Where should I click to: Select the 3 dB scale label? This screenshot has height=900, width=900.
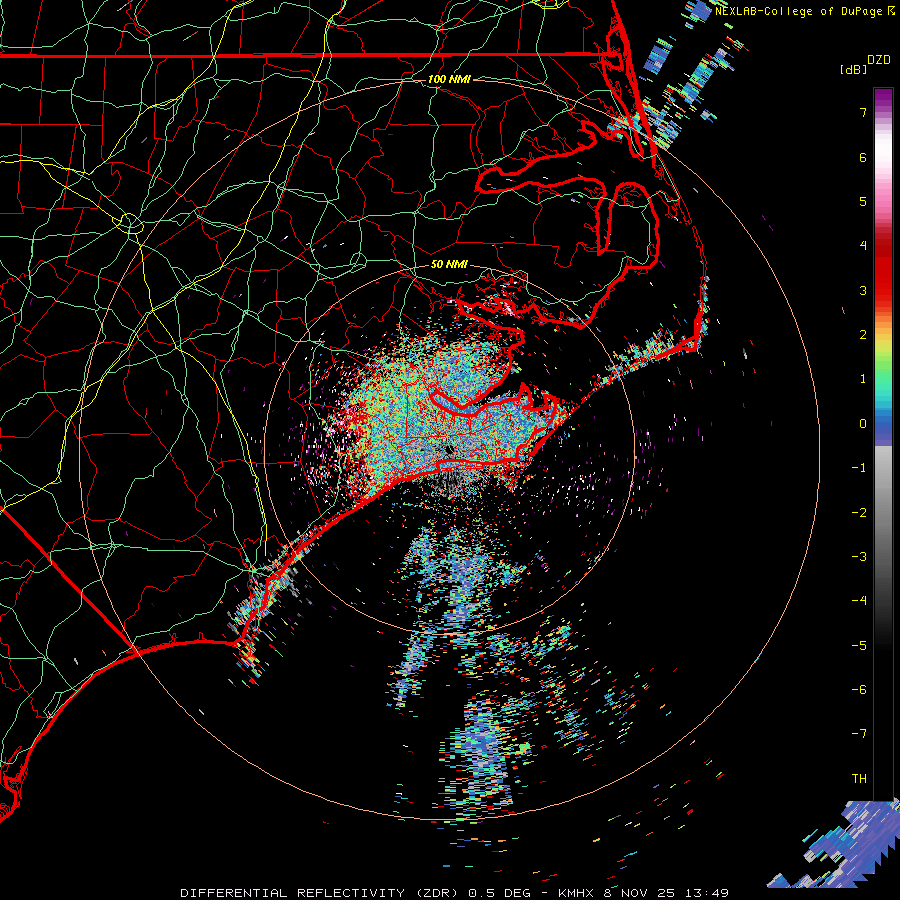pos(863,290)
